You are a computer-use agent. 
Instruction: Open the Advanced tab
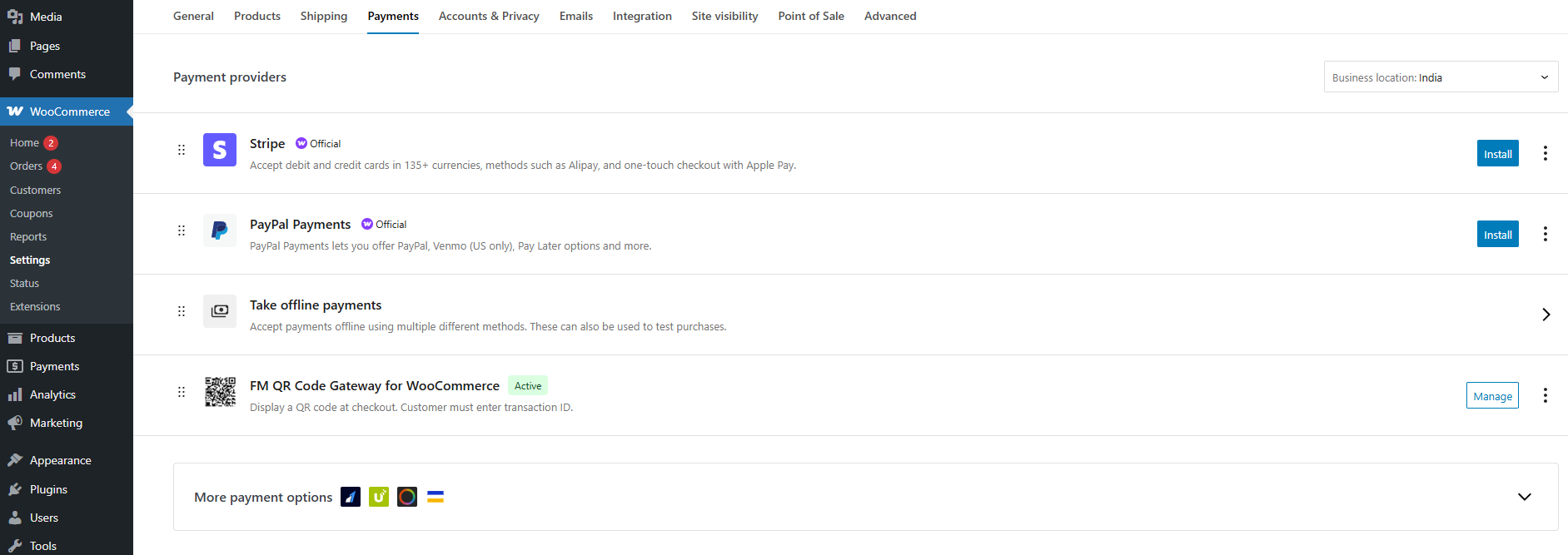point(890,16)
